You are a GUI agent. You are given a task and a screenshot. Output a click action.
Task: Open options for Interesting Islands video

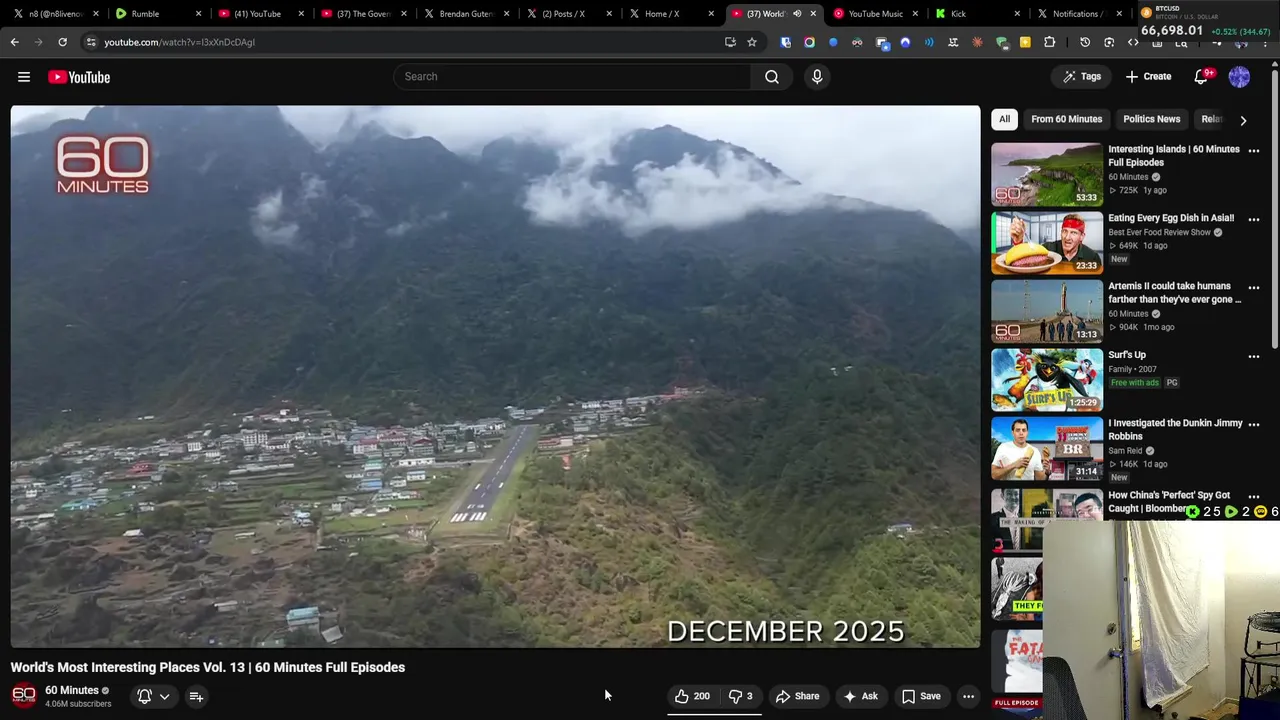pyautogui.click(x=1253, y=151)
